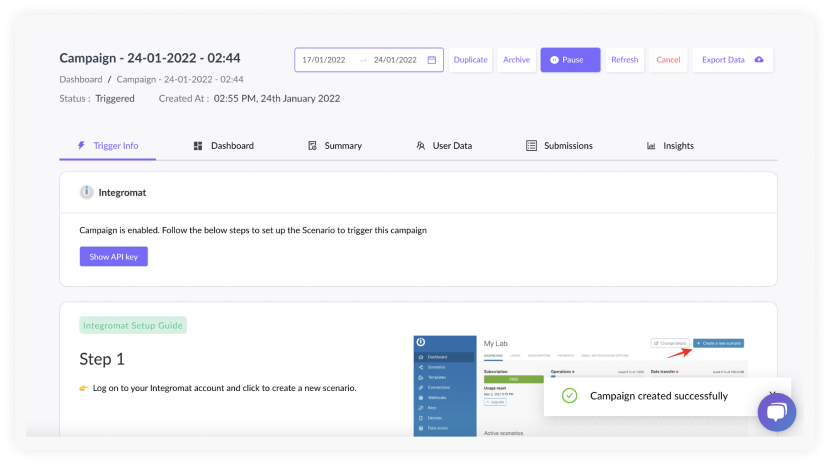Screen dimensions: 830x465
Task: Click the Step 1 heading
Action: coord(102,359)
